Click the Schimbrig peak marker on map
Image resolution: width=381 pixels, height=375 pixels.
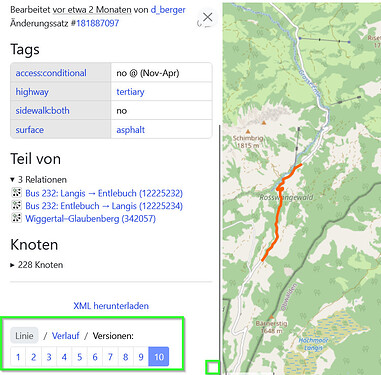click(248, 131)
